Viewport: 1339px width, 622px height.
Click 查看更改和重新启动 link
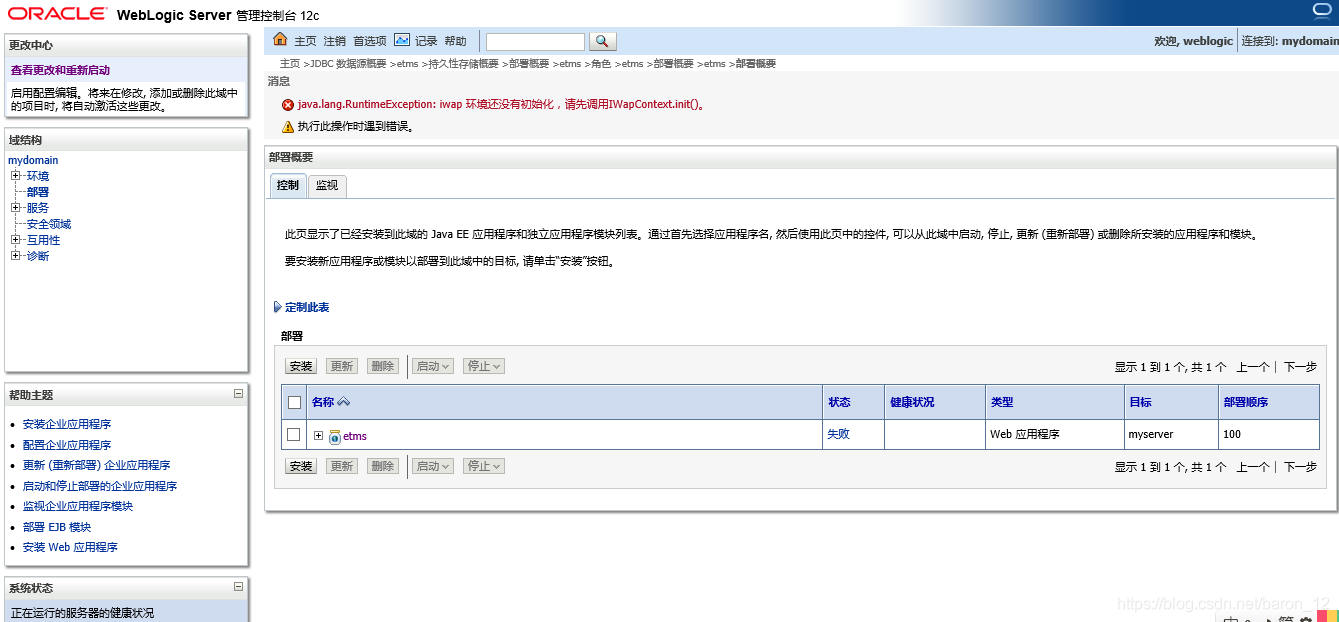point(60,70)
